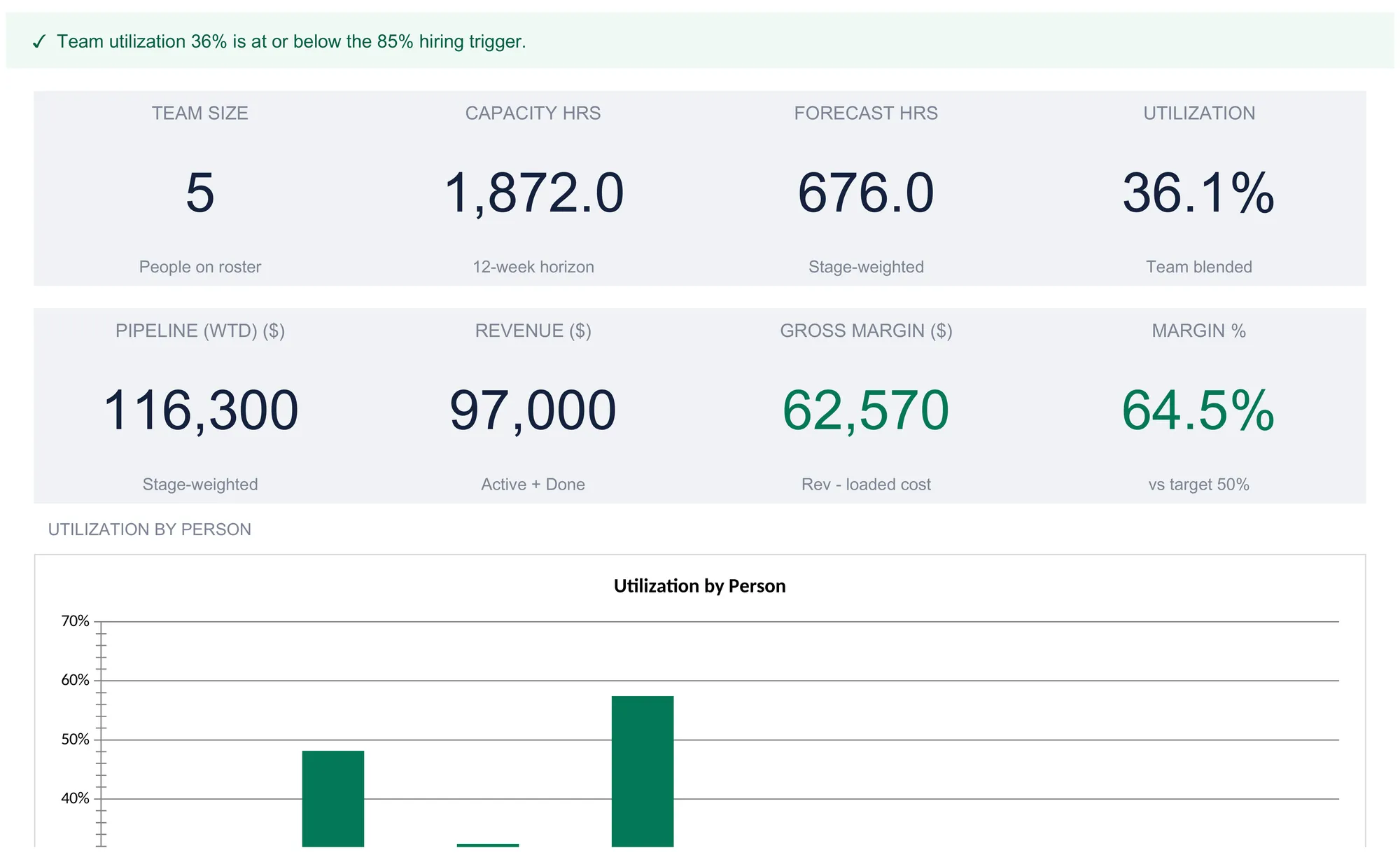Image resolution: width=1400 pixels, height=853 pixels.
Task: Click the 'Team blended' caption
Action: (x=1199, y=267)
